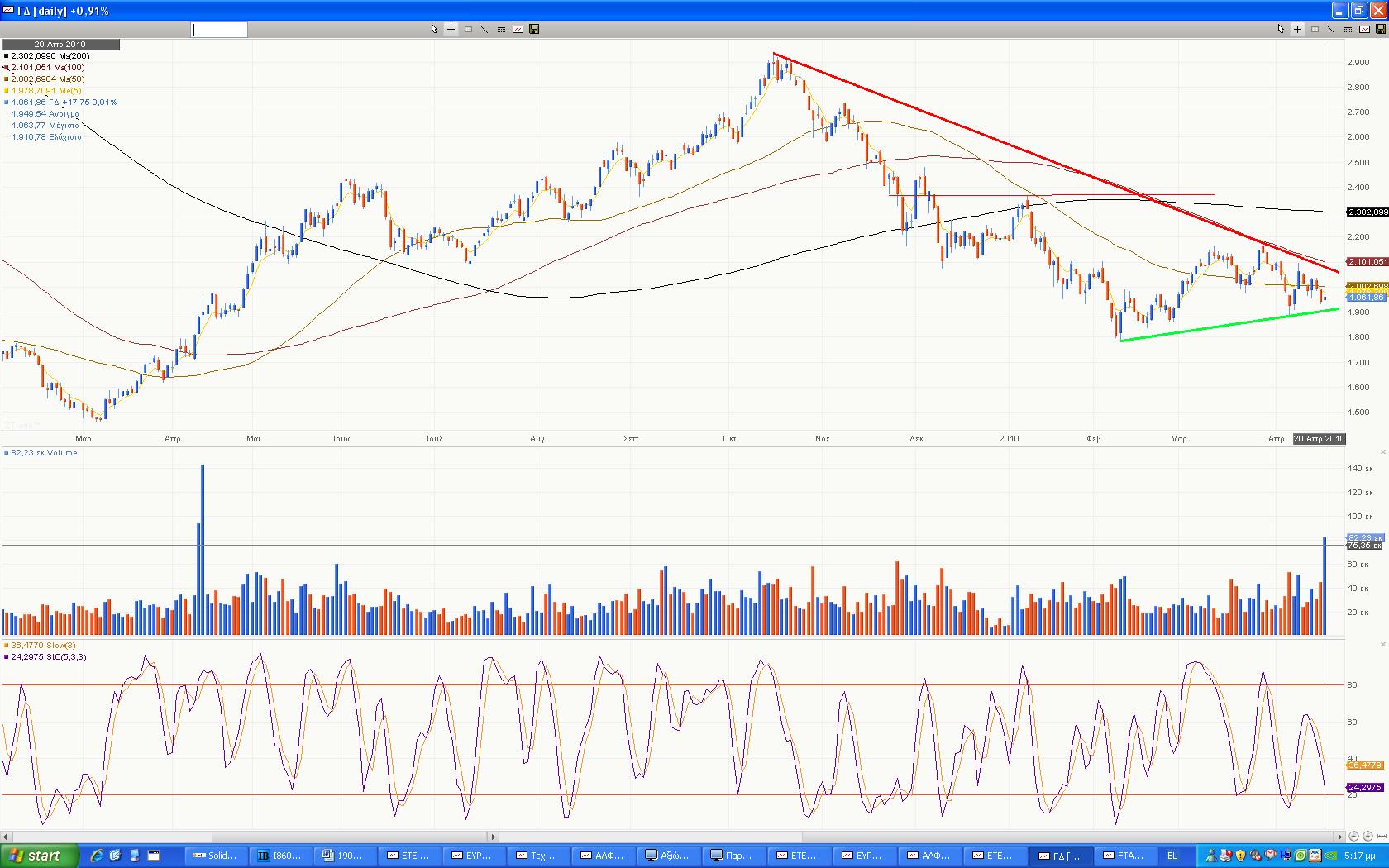Click the mid-scrollbar right arrow
The width and height of the screenshot is (1389, 868).
coord(493,837)
